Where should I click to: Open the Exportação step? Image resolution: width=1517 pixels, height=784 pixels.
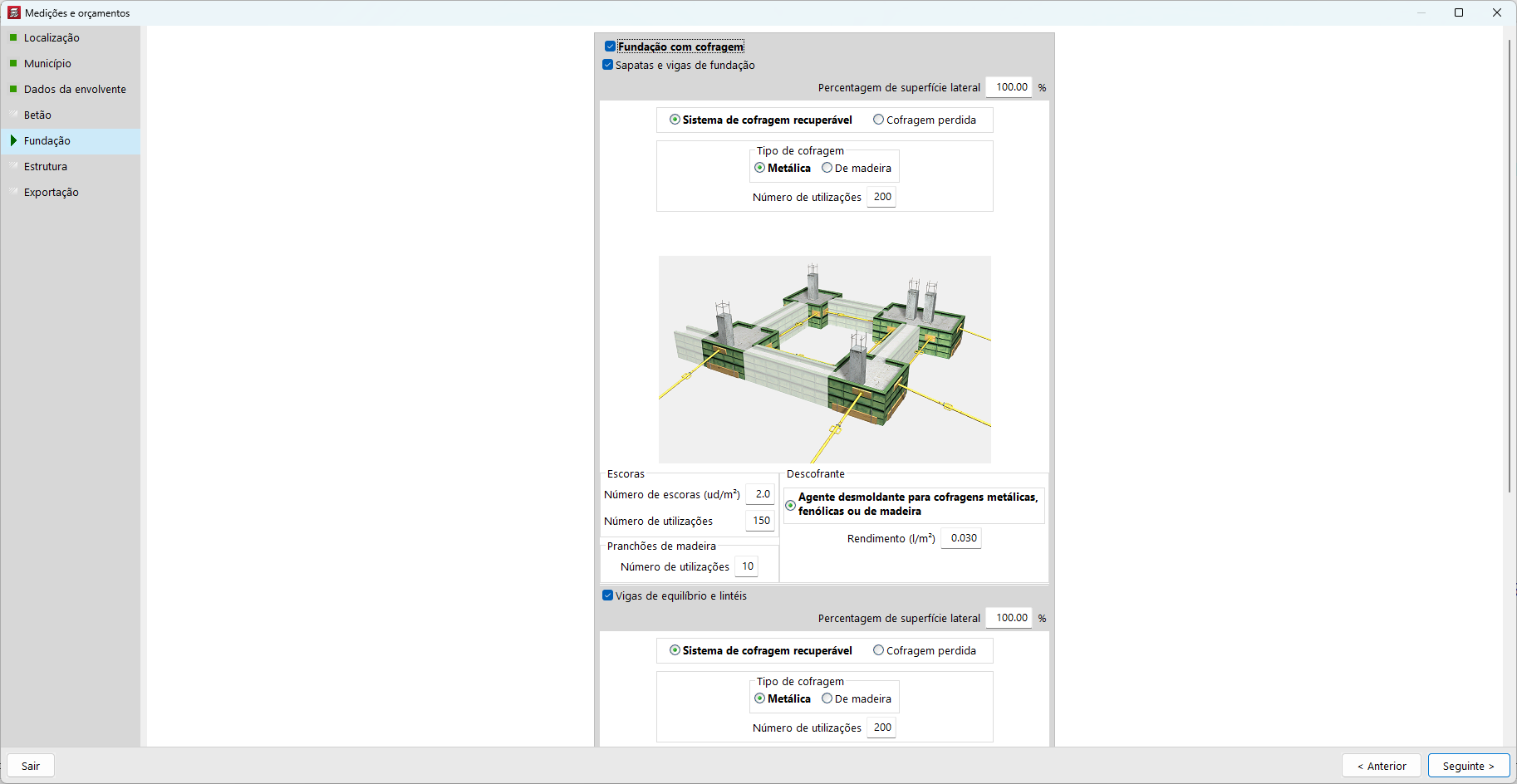71,193
